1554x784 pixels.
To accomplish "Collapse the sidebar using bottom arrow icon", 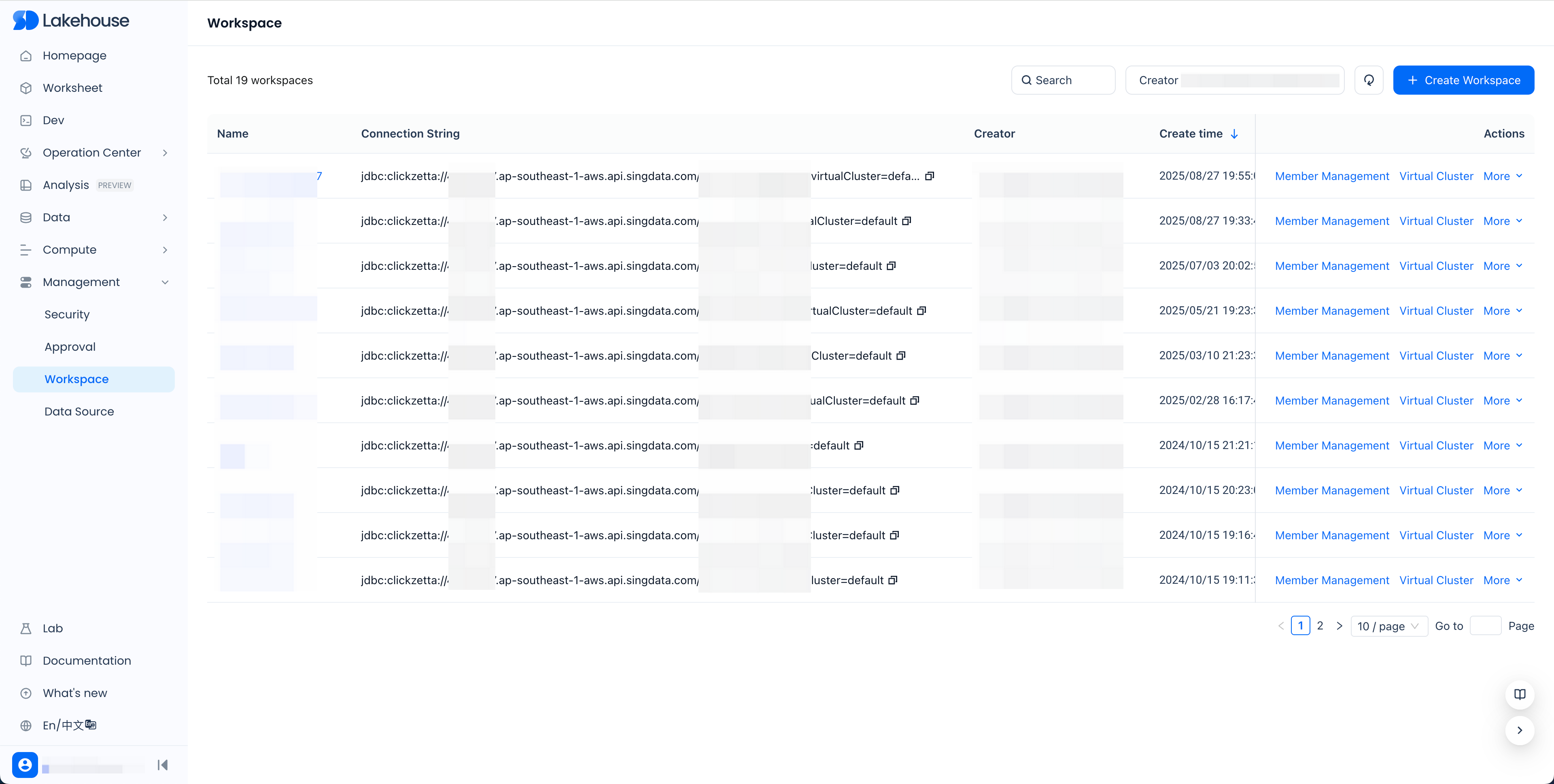I will [x=162, y=765].
